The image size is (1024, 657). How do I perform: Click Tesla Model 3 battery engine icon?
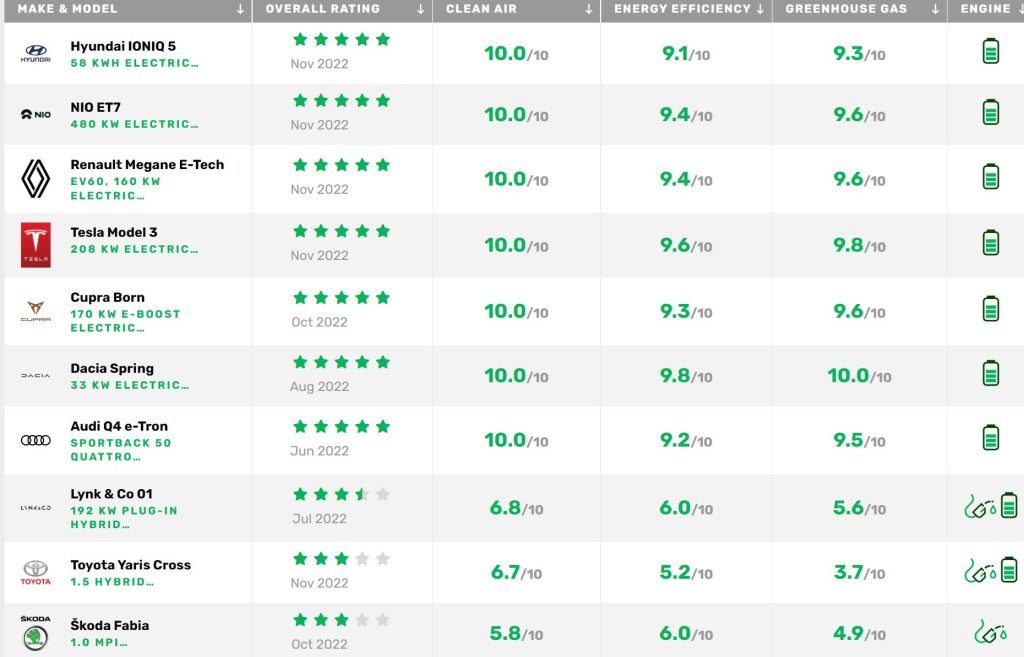(x=991, y=242)
